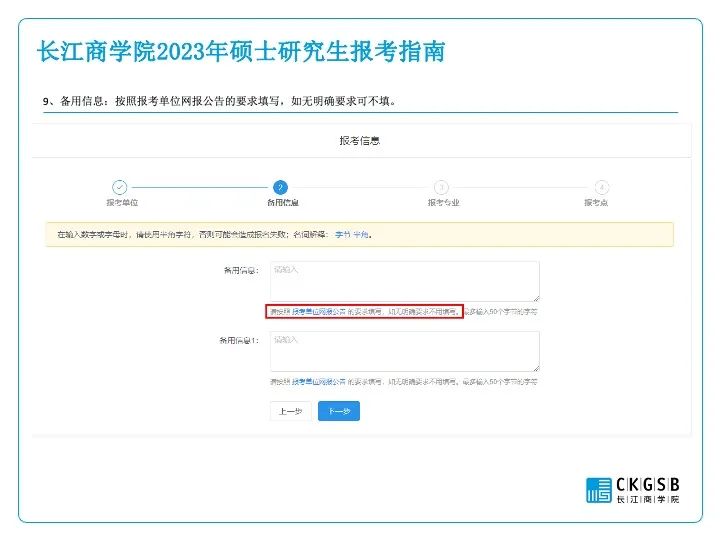The width and height of the screenshot is (720, 540).
Task: Click the blue 下一步 button
Action: tap(339, 411)
